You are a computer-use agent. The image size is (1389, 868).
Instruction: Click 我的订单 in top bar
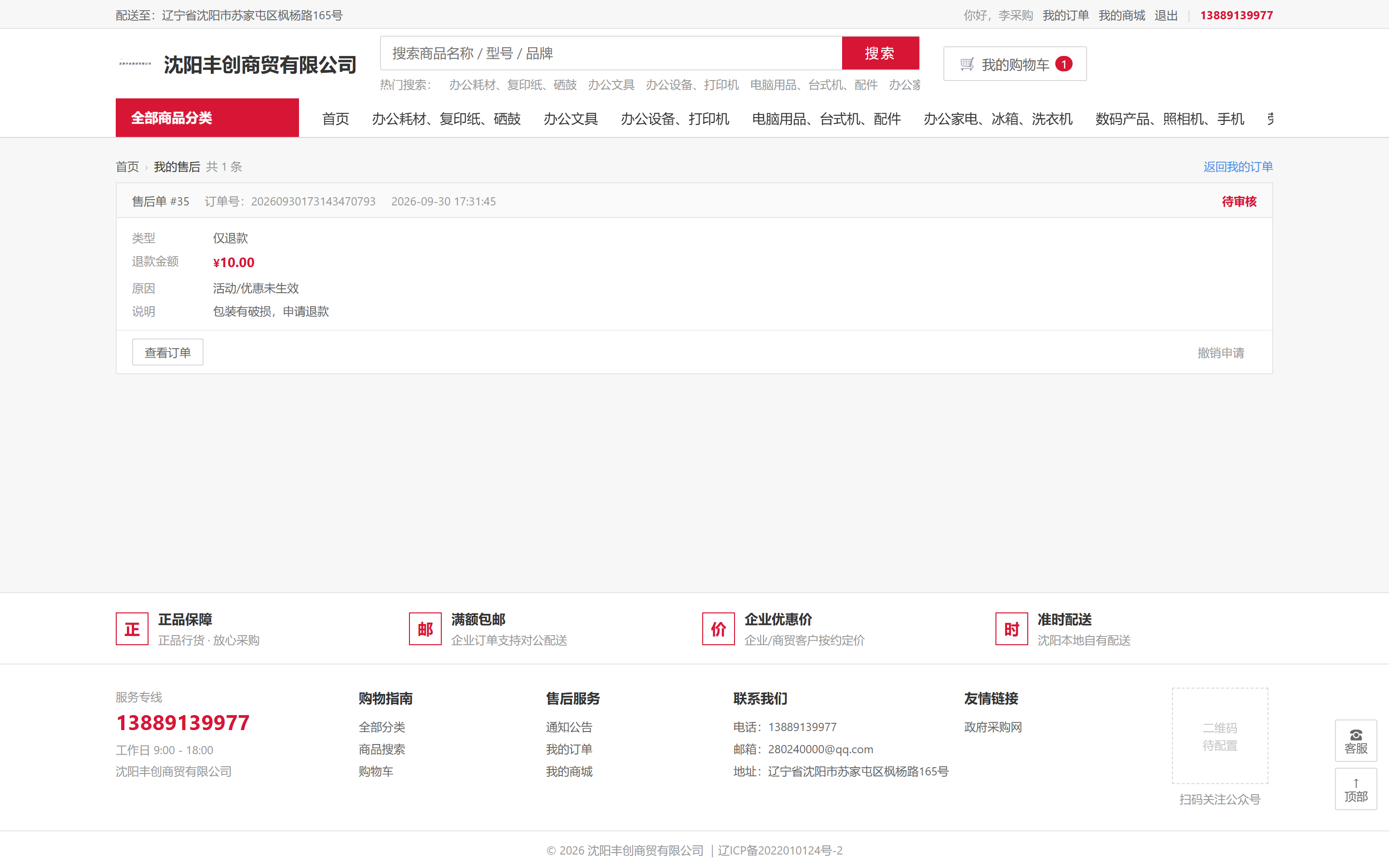click(1066, 15)
